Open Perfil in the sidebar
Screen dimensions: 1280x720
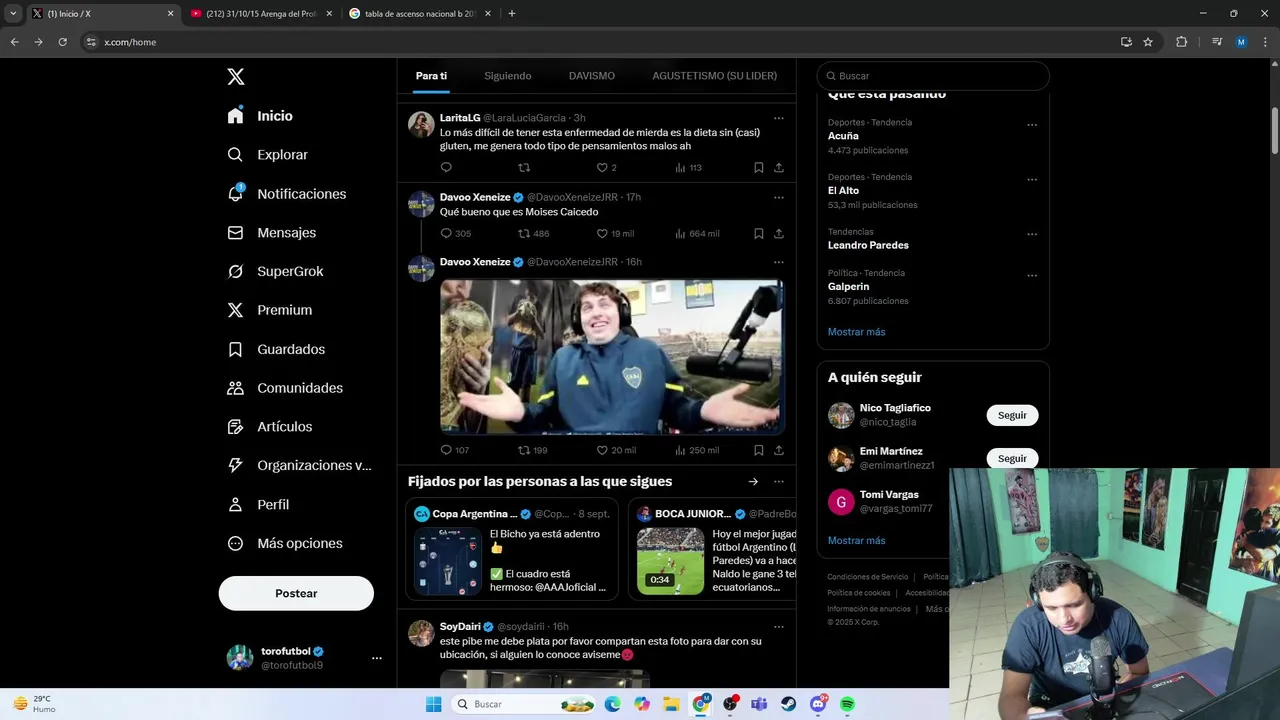[258, 505]
